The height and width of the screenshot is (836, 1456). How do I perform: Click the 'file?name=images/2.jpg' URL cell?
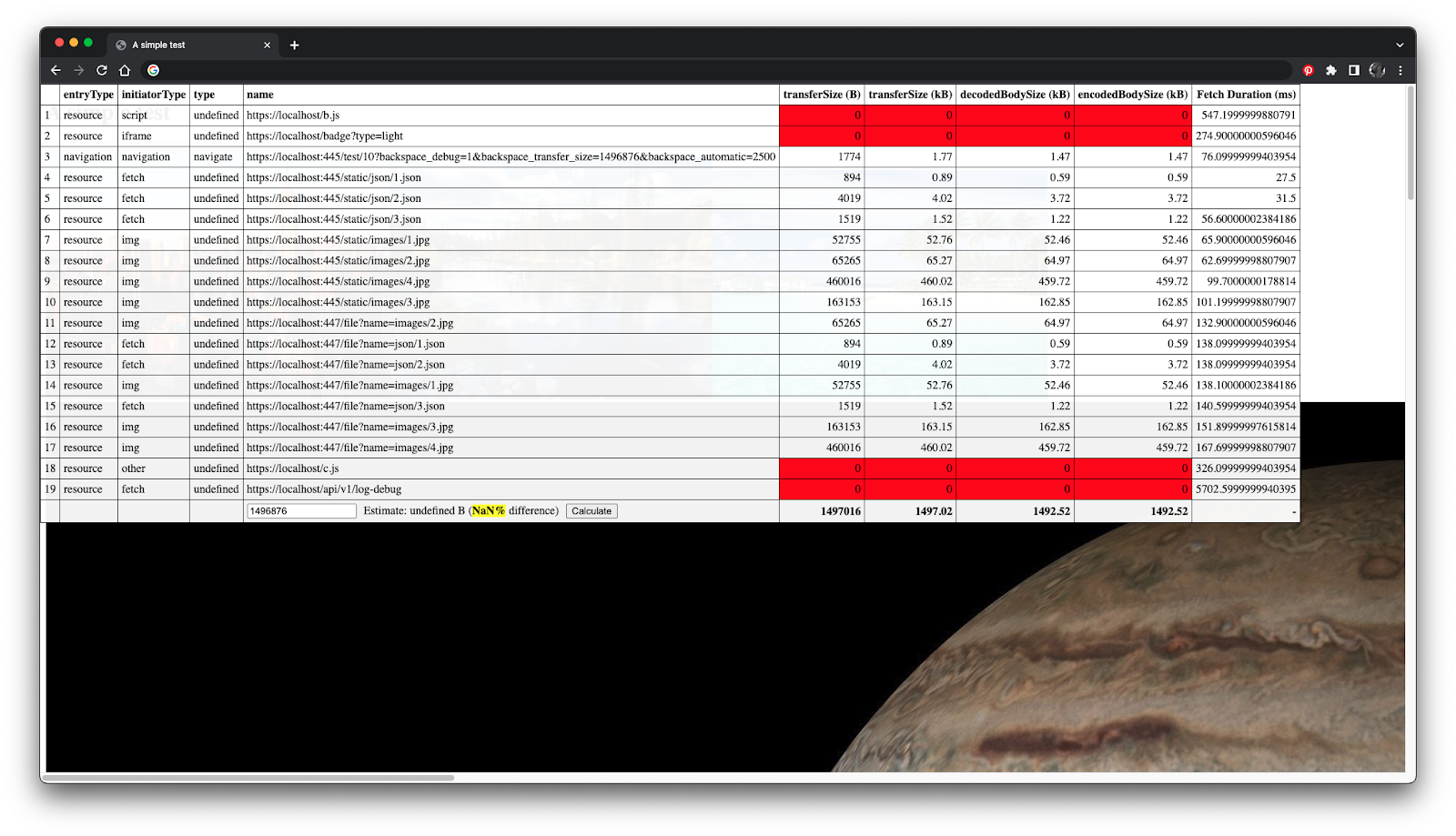(511, 323)
